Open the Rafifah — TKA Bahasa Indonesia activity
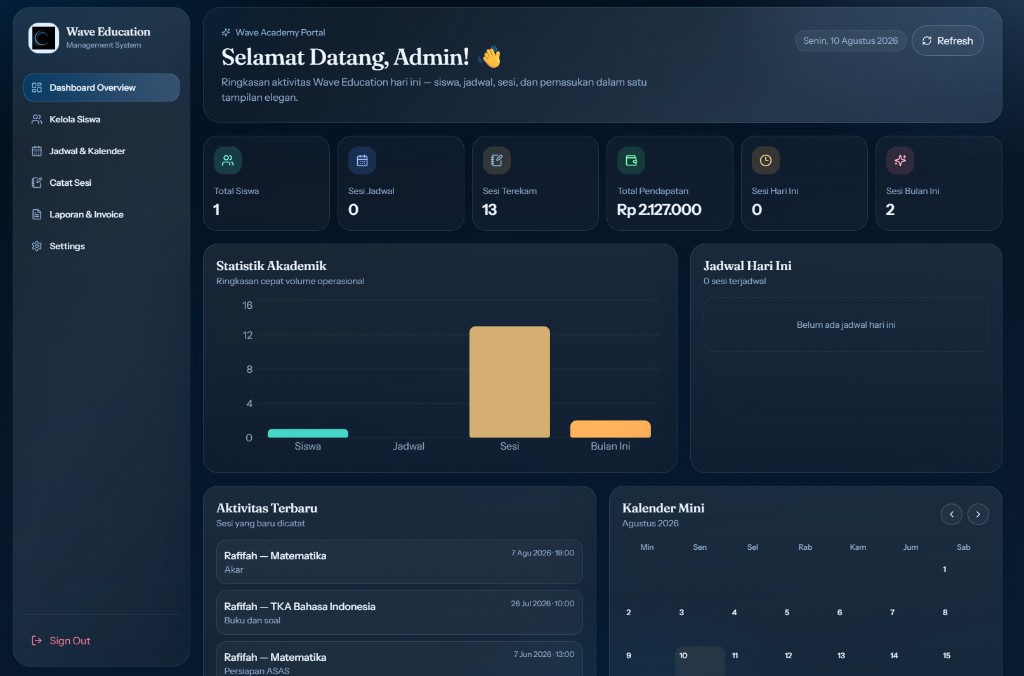This screenshot has height=676, width=1024. pyautogui.click(x=399, y=613)
